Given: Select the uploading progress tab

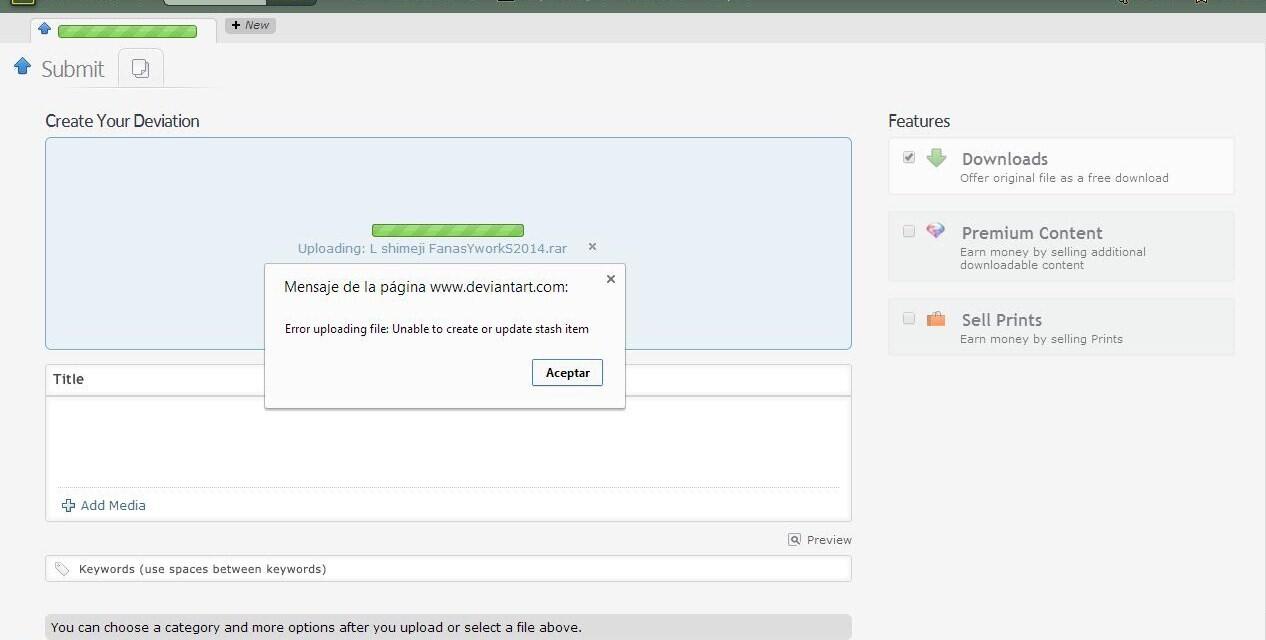Looking at the screenshot, I should (x=124, y=30).
